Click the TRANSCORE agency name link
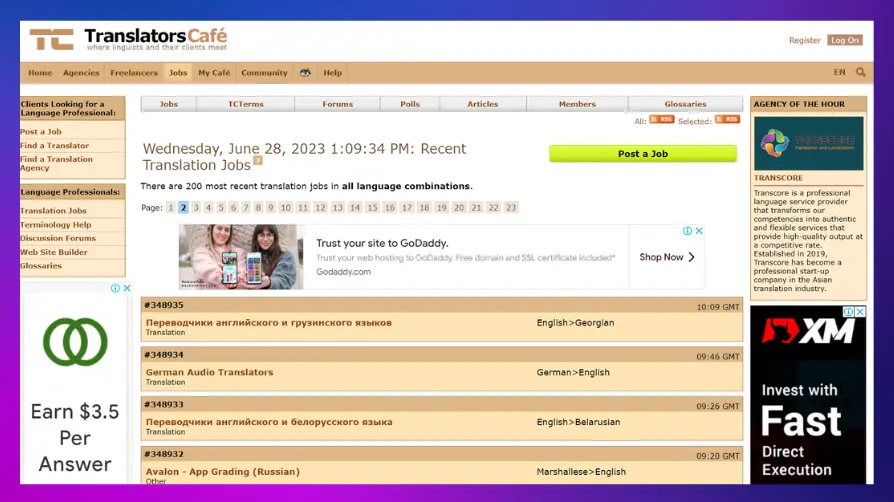894x502 pixels. pyautogui.click(x=778, y=178)
